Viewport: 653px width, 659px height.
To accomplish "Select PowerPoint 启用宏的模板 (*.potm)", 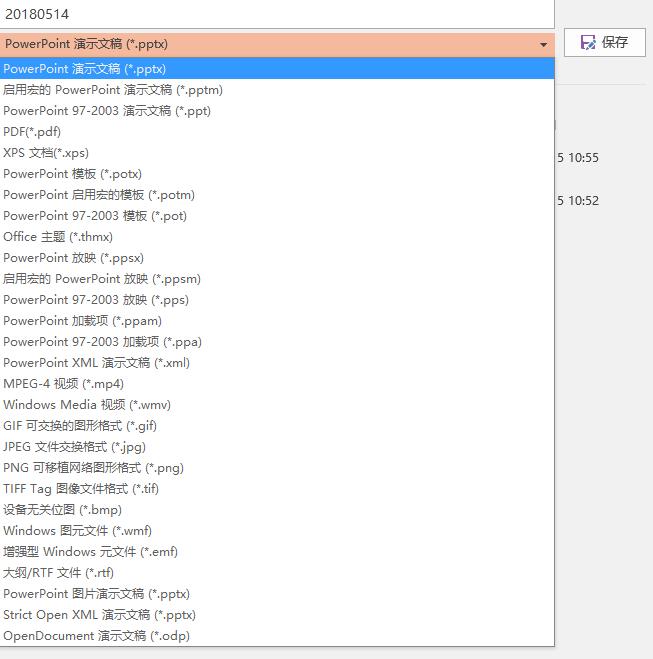I will point(277,195).
